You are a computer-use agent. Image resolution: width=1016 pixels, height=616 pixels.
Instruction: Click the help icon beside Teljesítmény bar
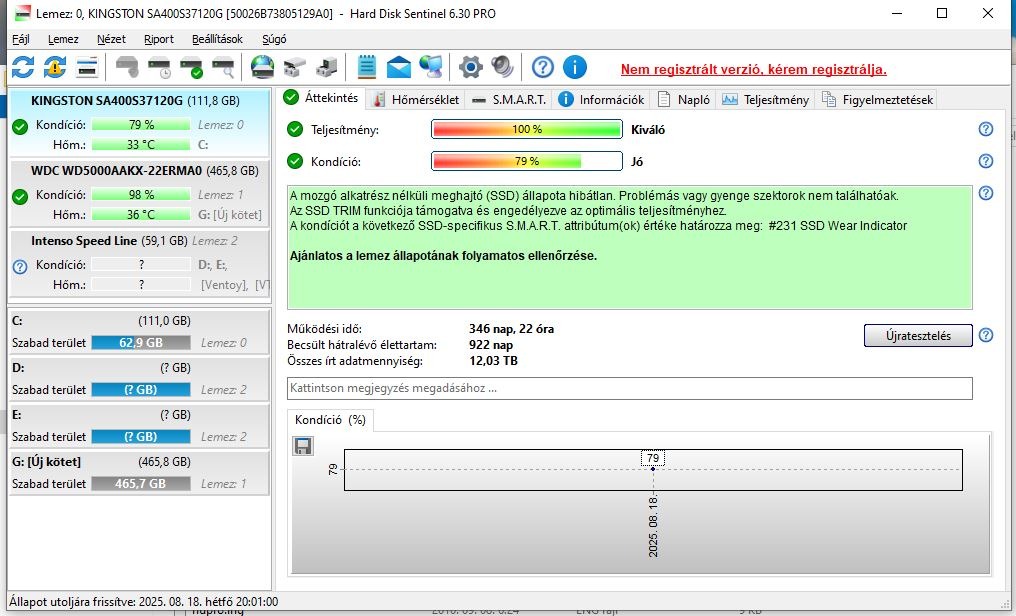pos(986,129)
